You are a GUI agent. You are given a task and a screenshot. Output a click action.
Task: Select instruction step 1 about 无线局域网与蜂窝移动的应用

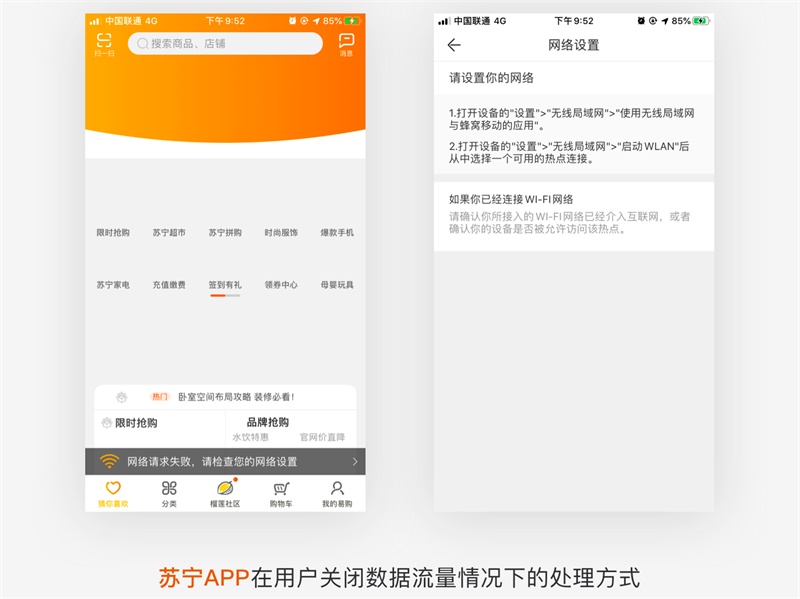pos(571,119)
